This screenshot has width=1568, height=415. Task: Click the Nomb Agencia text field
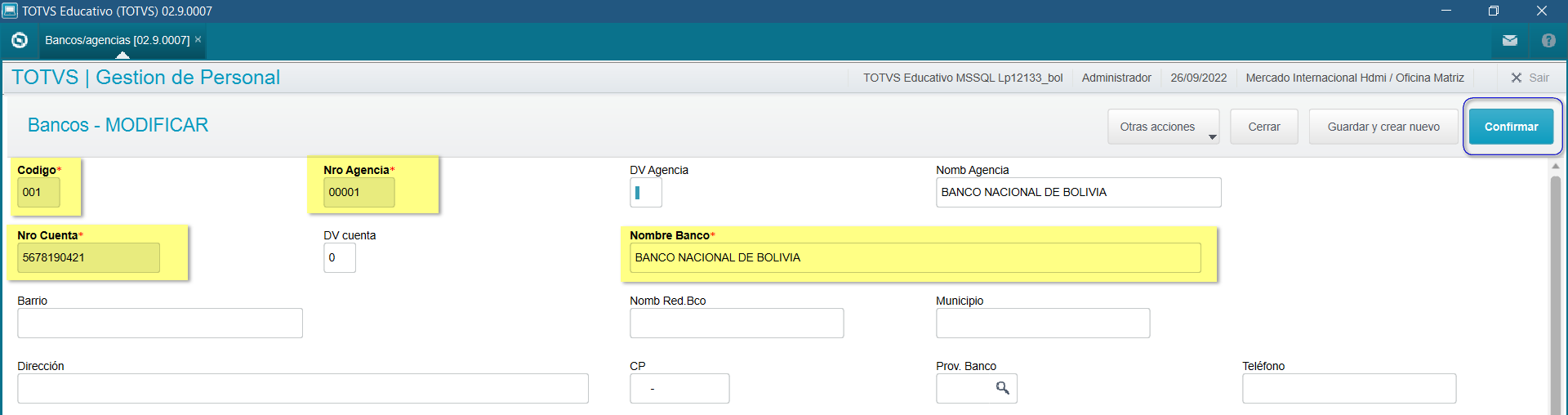pos(1079,192)
